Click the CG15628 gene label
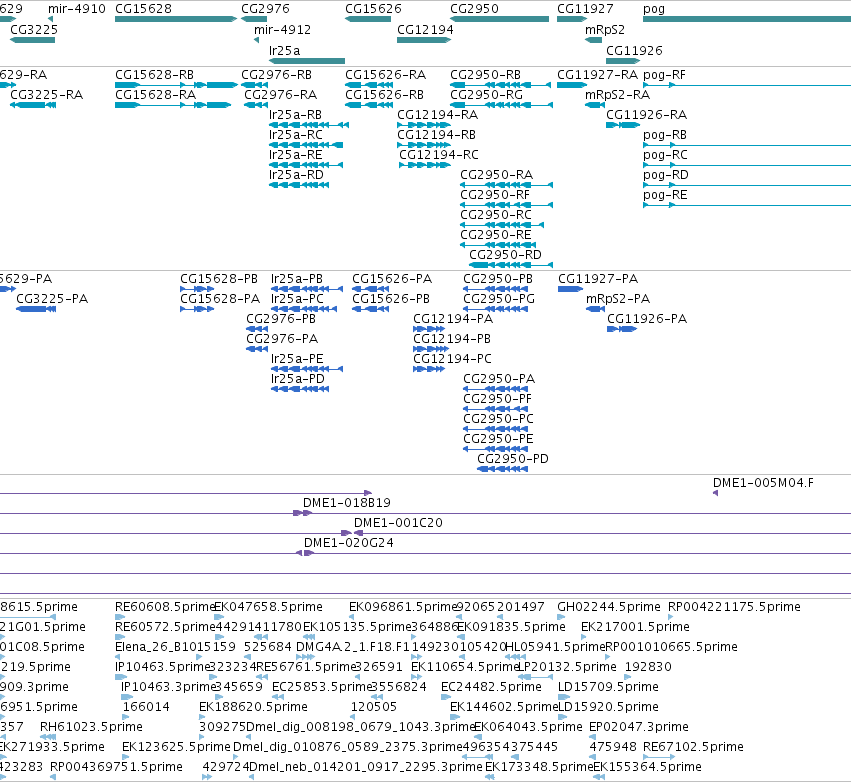 (x=143, y=9)
